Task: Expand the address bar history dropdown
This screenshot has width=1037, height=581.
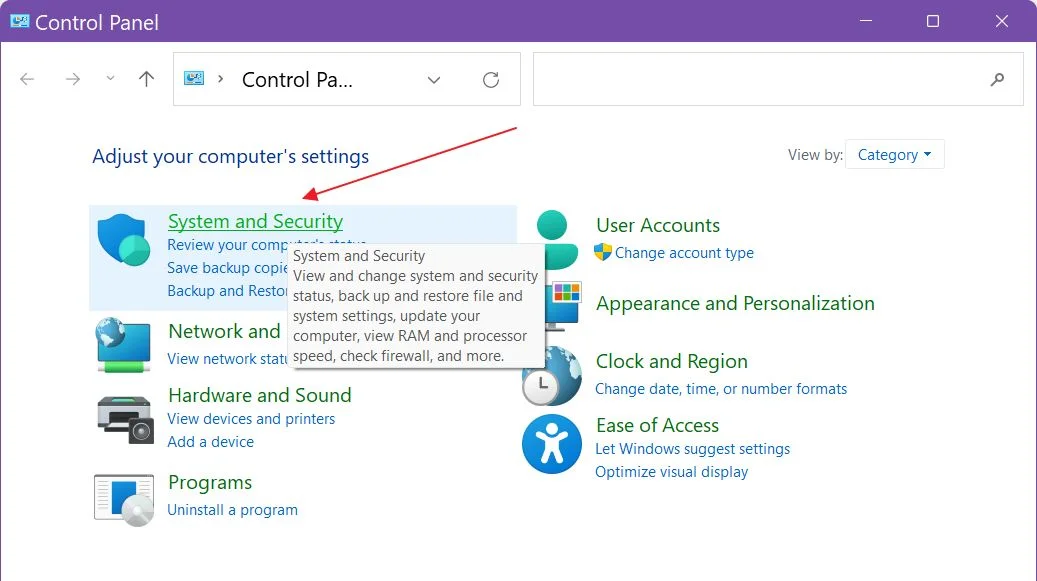Action: pyautogui.click(x=434, y=80)
